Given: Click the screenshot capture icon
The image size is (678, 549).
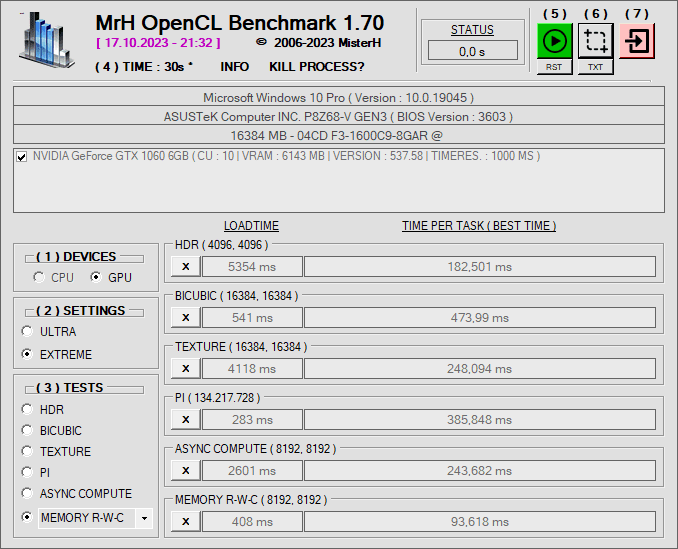Looking at the screenshot, I should [595, 41].
